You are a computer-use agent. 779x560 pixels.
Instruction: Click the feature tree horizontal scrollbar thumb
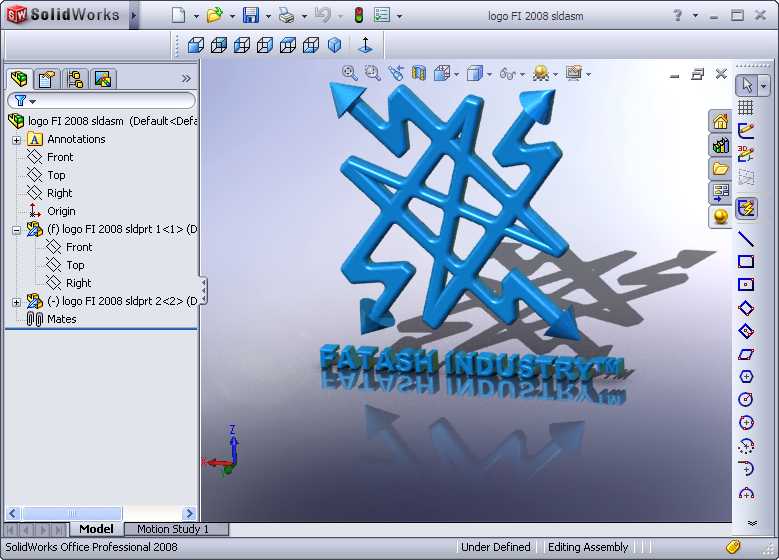click(72, 513)
